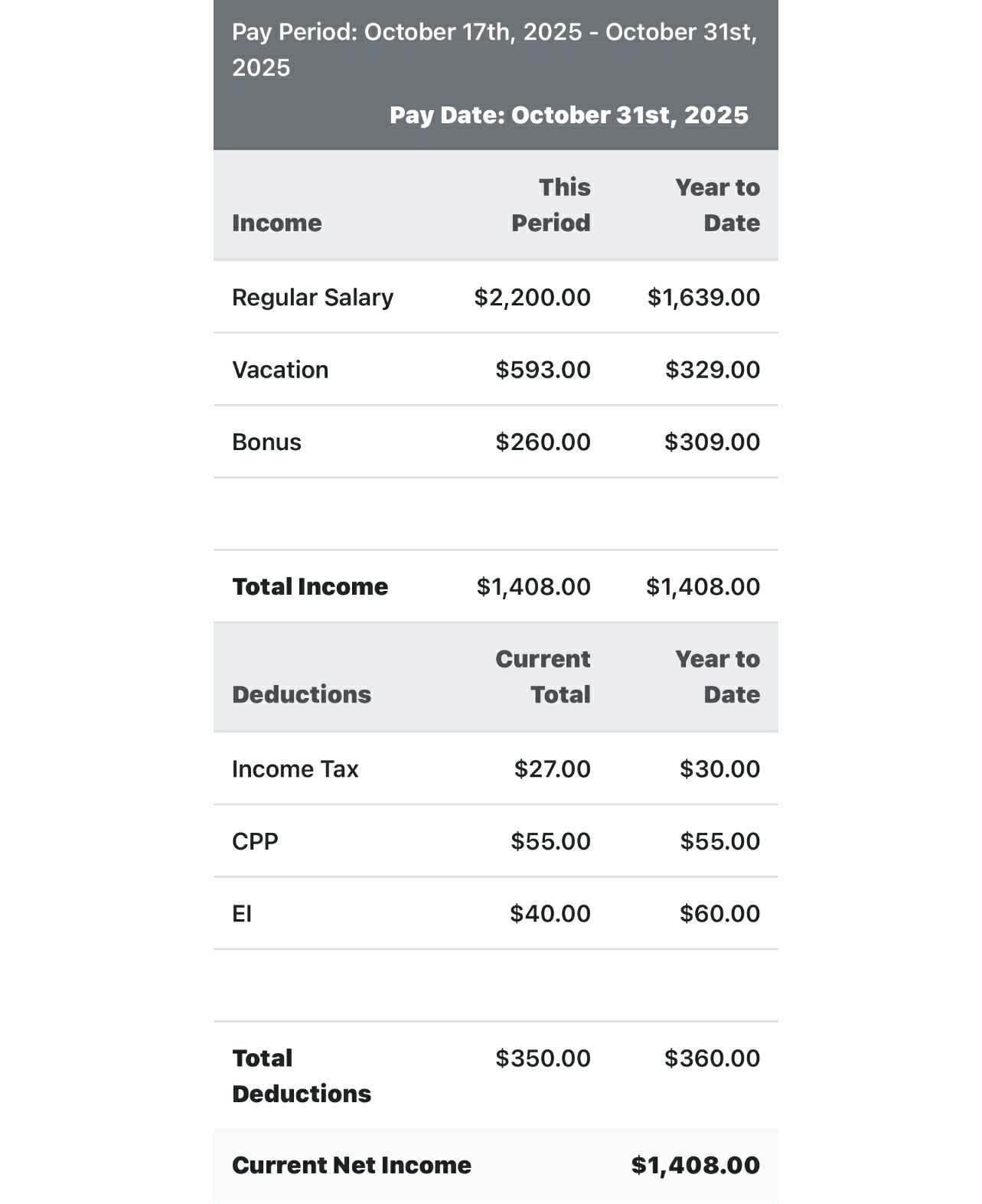This screenshot has height=1204, width=982.
Task: Click the $593.00 Vacation amount
Action: (543, 370)
